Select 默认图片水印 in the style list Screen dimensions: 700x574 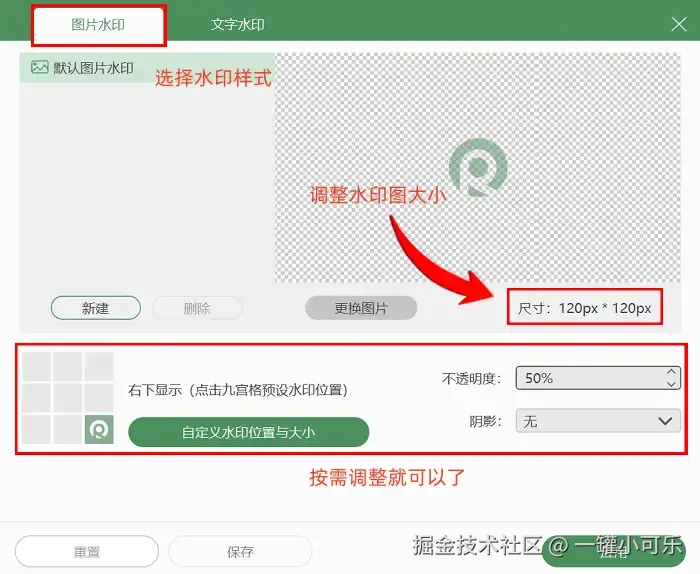click(x=147, y=68)
